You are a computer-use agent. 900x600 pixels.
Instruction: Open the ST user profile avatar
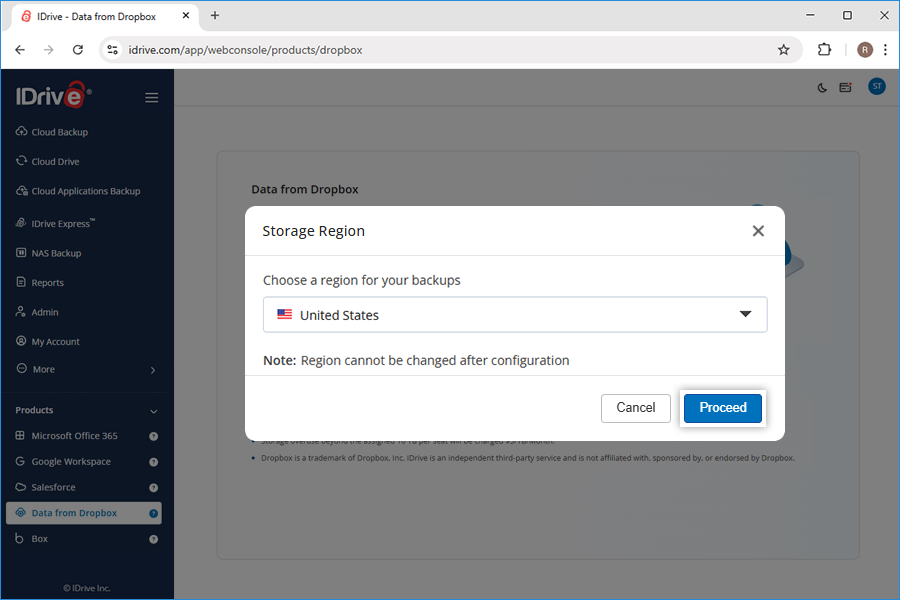pyautogui.click(x=876, y=87)
